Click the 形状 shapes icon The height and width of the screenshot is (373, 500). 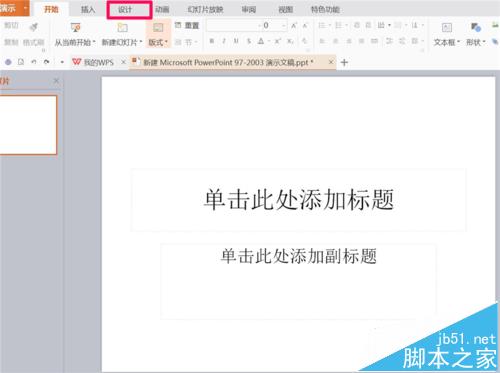[x=476, y=27]
